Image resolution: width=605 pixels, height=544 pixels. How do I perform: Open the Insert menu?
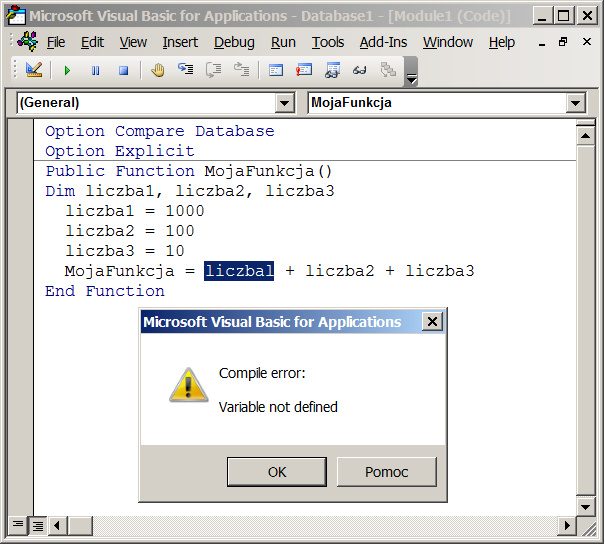coord(180,42)
